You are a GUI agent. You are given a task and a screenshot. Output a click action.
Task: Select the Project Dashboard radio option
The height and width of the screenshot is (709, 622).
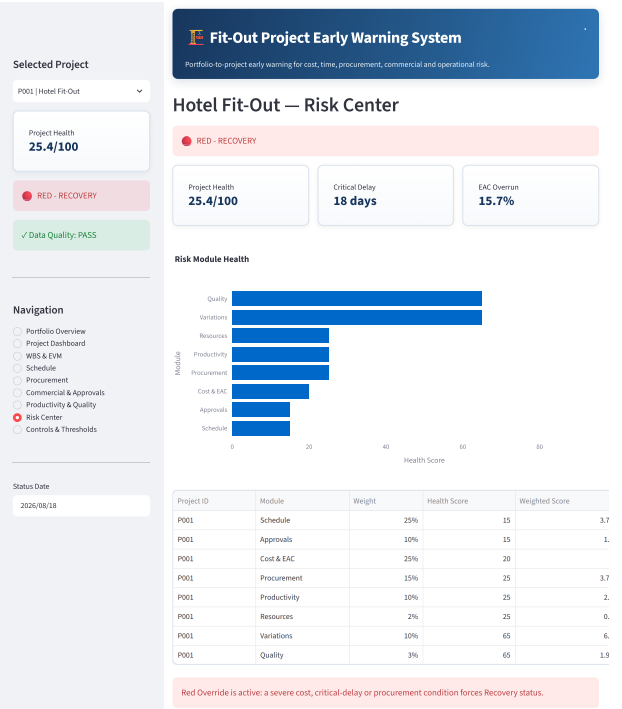click(x=17, y=344)
